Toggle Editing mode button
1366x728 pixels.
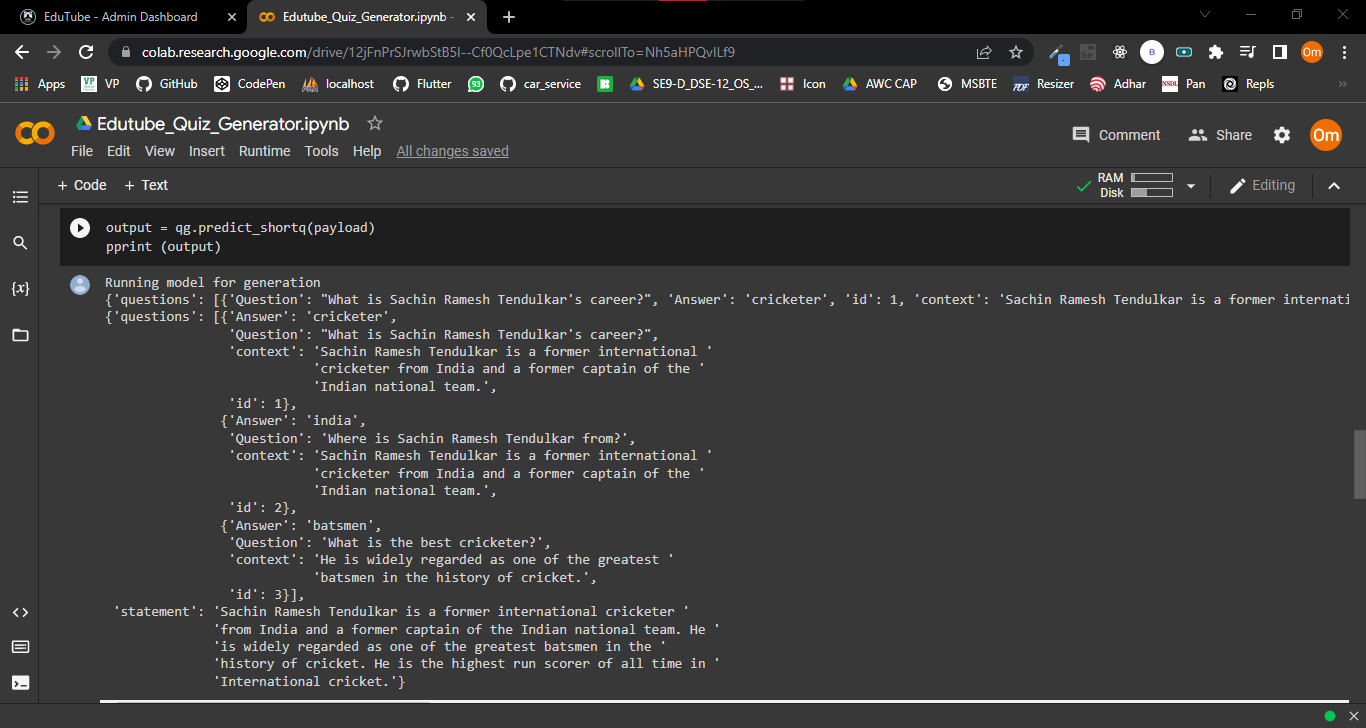point(1262,185)
